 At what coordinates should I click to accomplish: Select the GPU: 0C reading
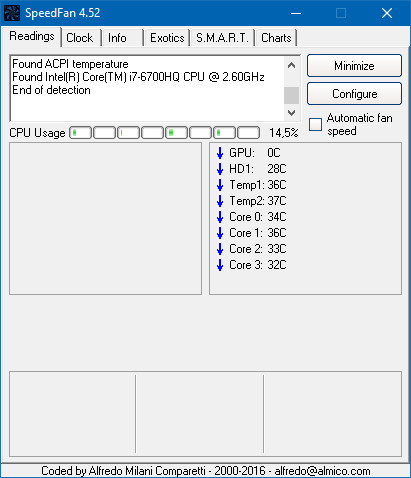255,153
